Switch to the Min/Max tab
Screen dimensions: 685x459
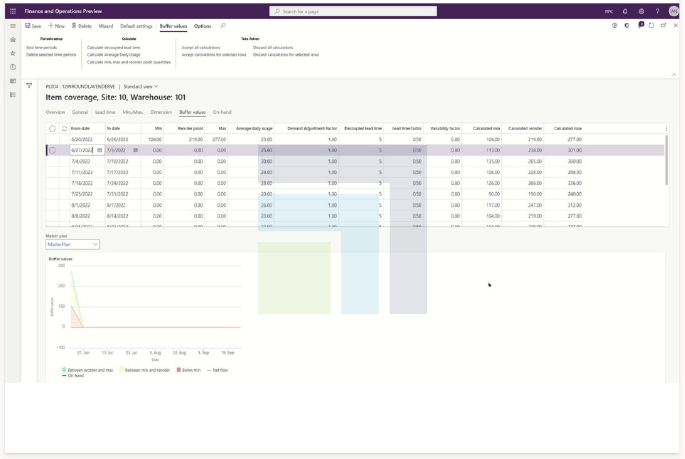point(133,112)
